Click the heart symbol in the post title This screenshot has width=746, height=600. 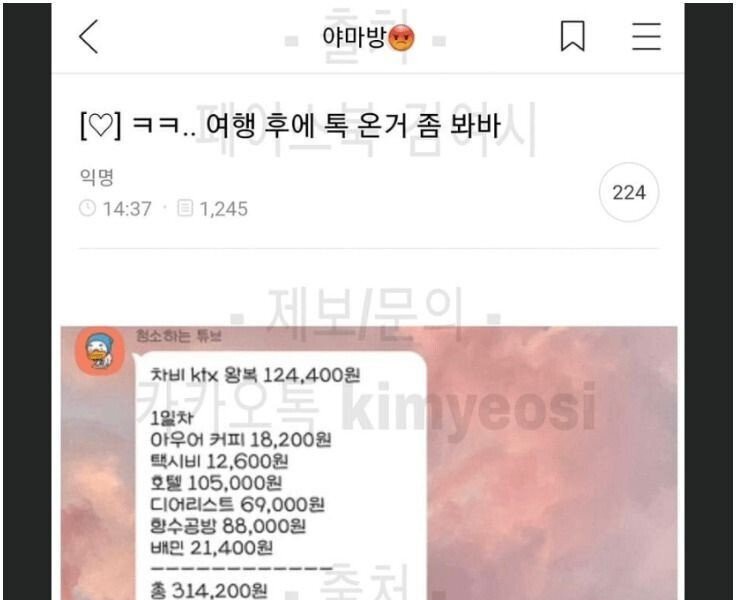(101, 127)
